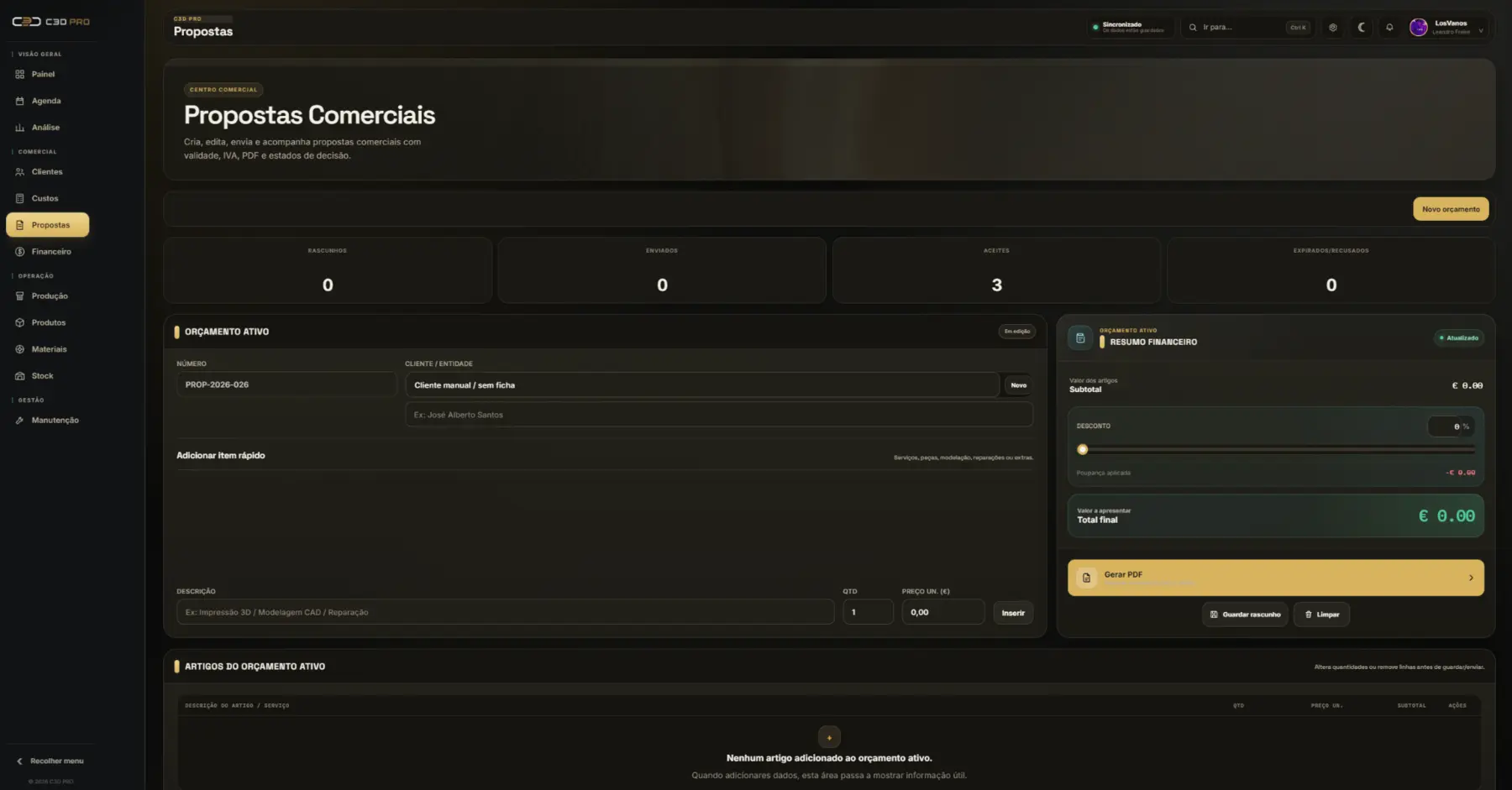The height and width of the screenshot is (790, 1512).
Task: Click the Inserir button
Action: point(1013,613)
